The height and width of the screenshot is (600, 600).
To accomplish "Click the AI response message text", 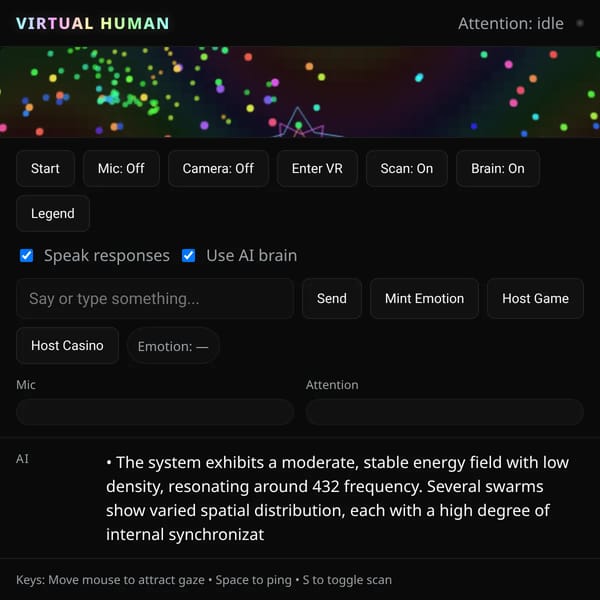I will pyautogui.click(x=338, y=498).
